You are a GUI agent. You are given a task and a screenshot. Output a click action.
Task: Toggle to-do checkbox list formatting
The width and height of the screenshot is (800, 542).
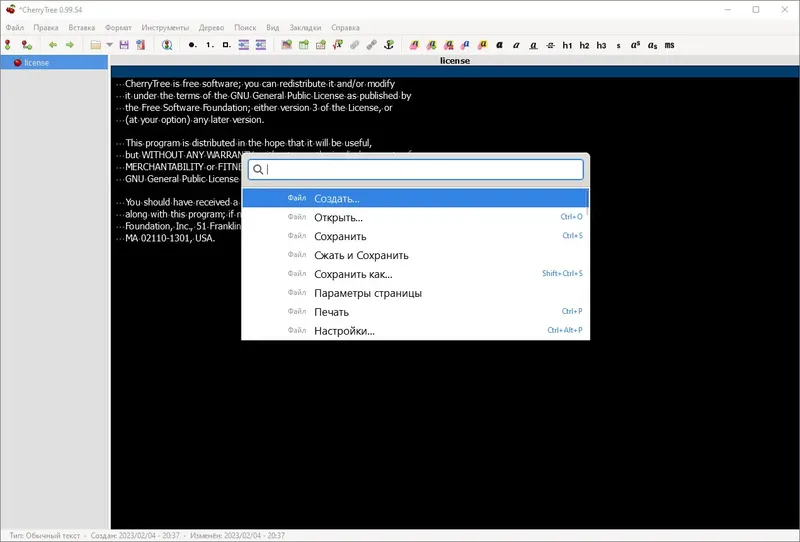[227, 45]
